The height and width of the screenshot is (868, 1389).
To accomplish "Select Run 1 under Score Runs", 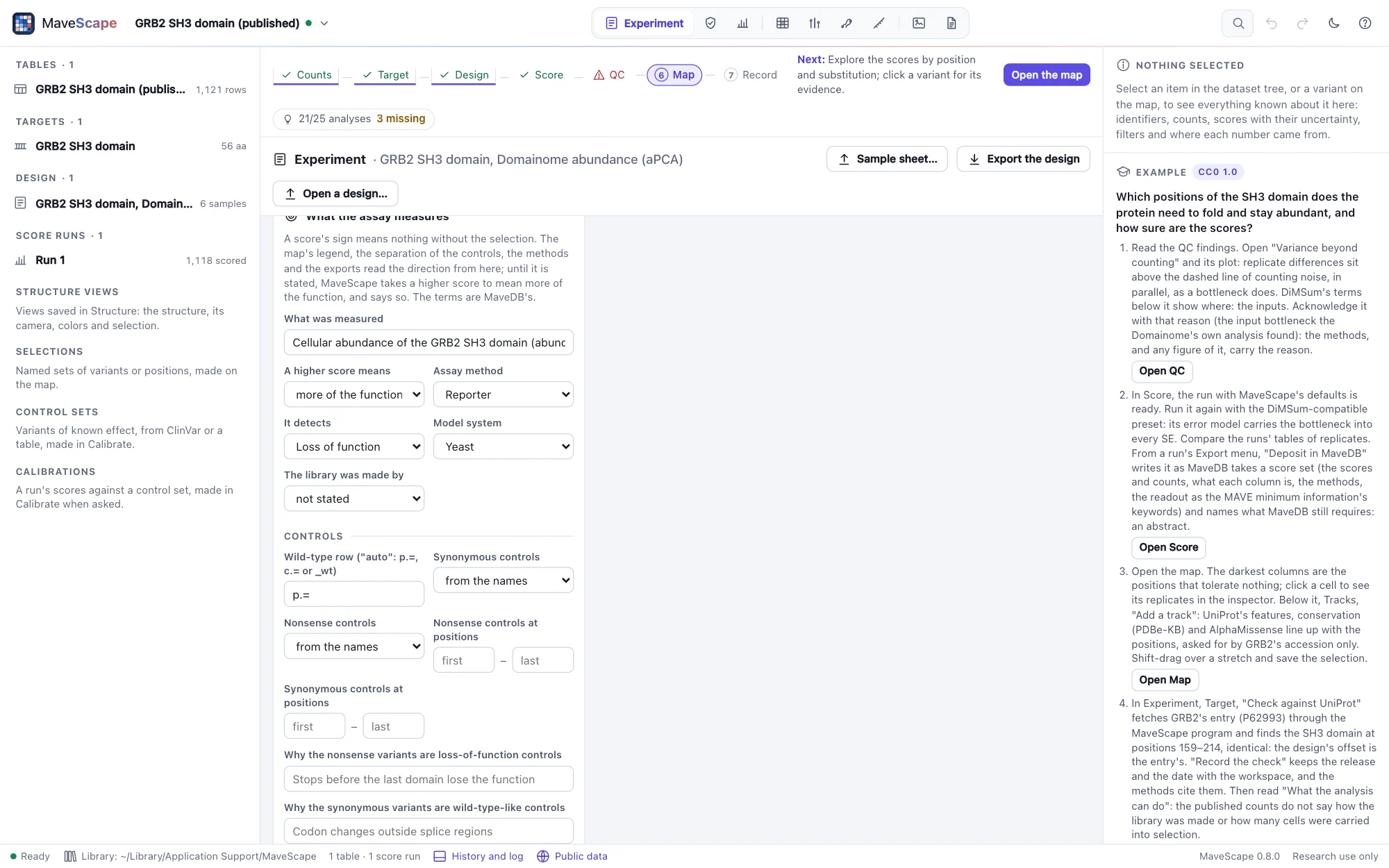I will tap(131, 260).
